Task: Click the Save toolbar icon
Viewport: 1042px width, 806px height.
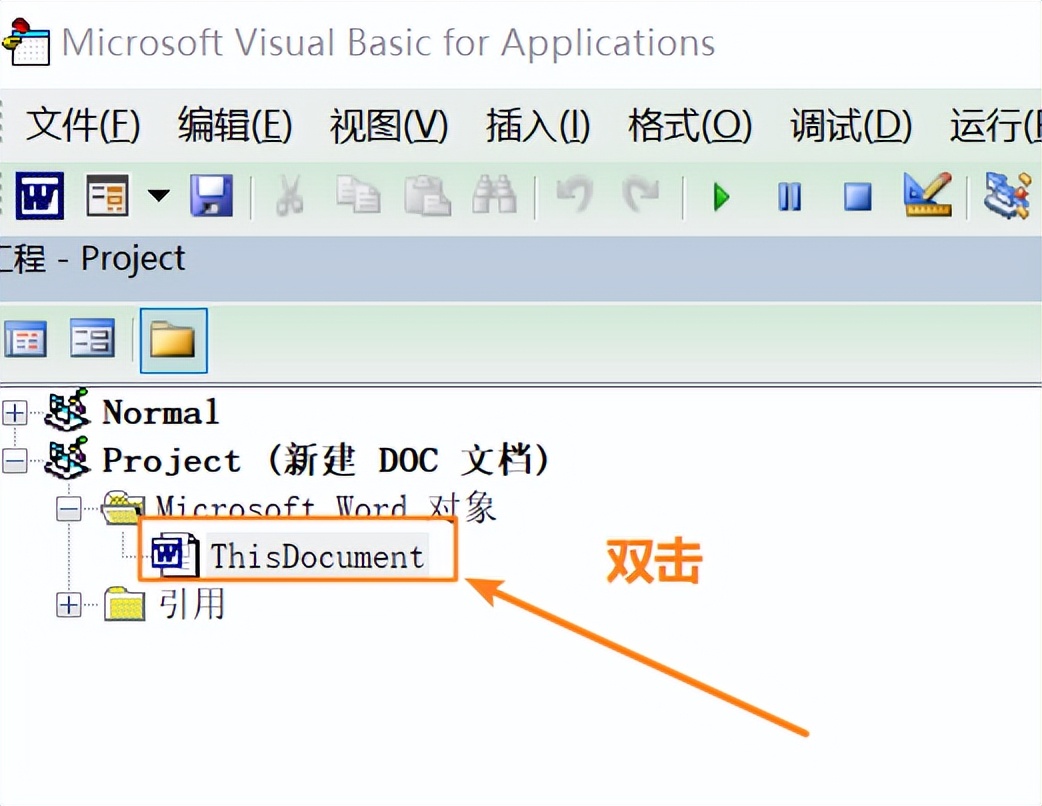Action: click(211, 196)
